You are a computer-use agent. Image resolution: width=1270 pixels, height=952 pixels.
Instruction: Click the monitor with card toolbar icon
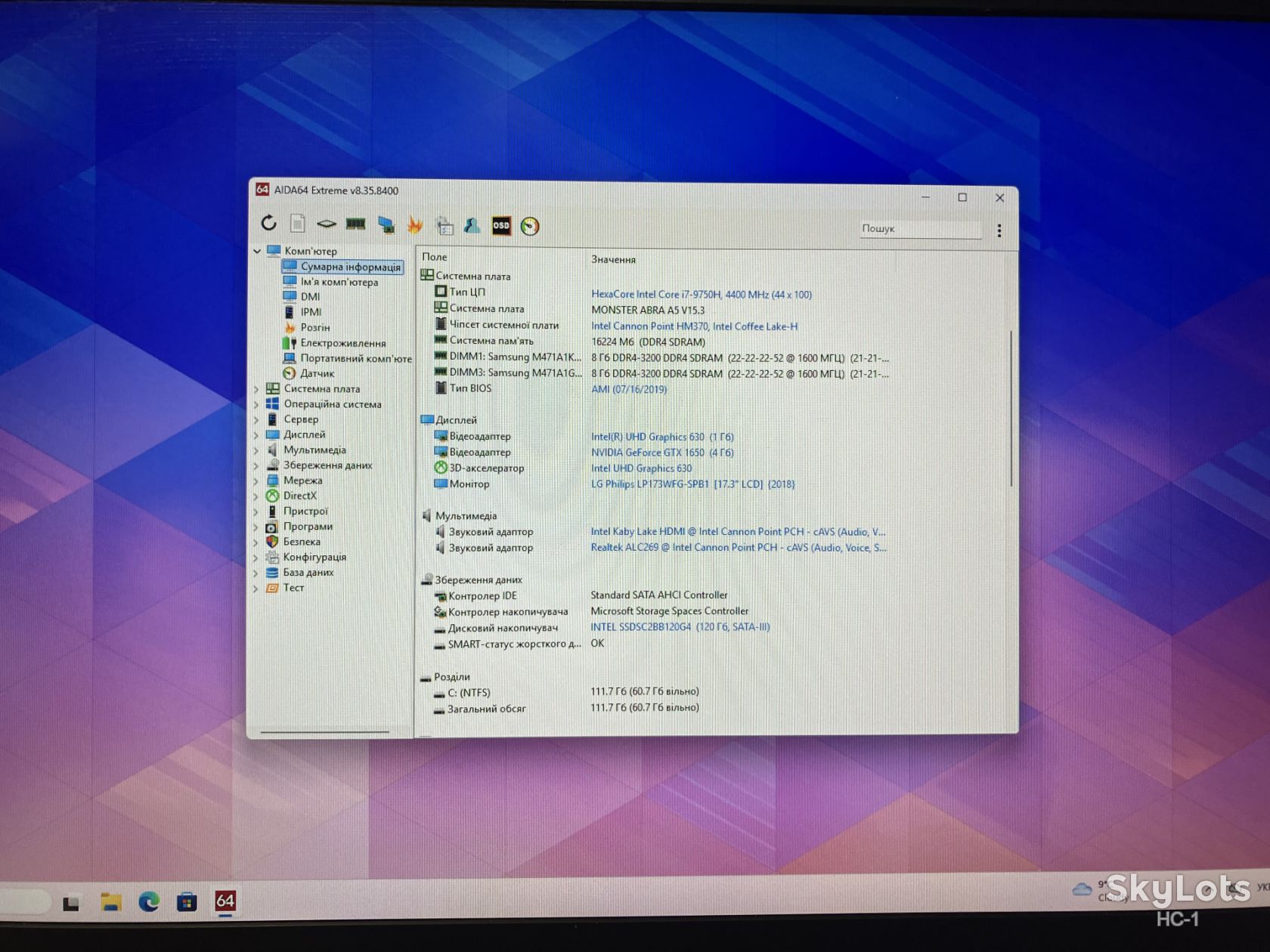pos(386,224)
